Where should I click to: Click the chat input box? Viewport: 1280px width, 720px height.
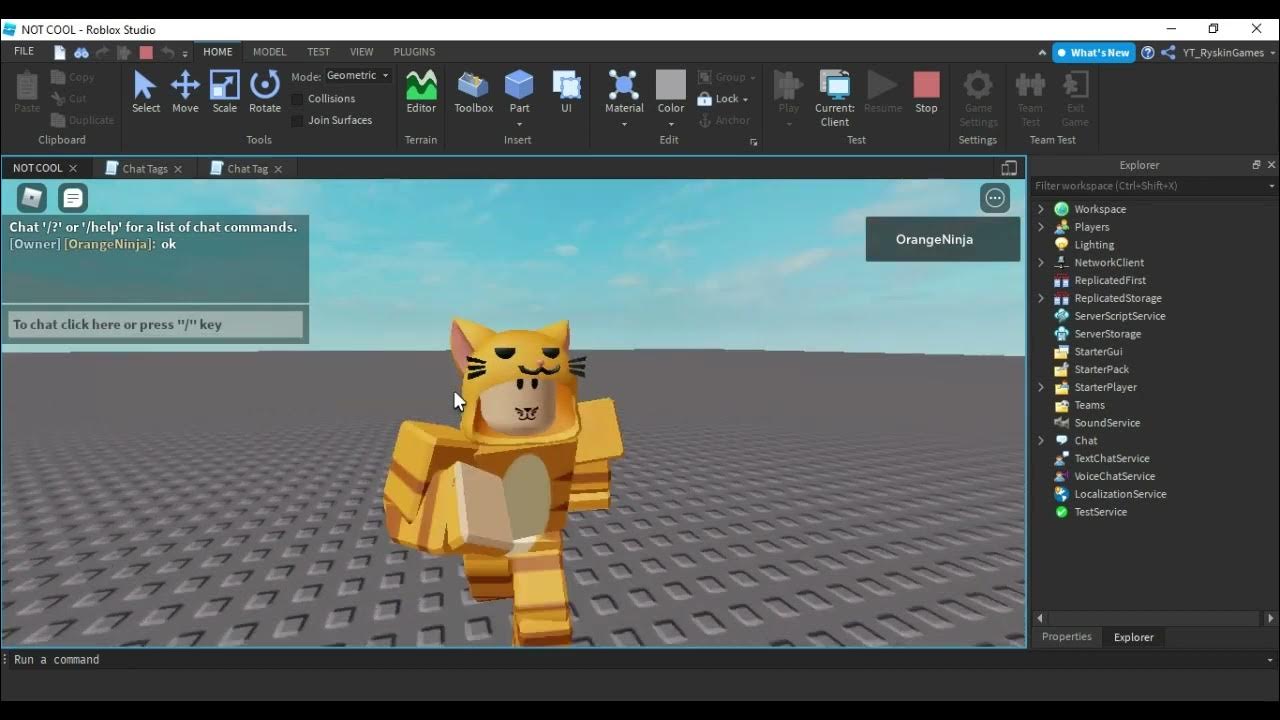(156, 324)
